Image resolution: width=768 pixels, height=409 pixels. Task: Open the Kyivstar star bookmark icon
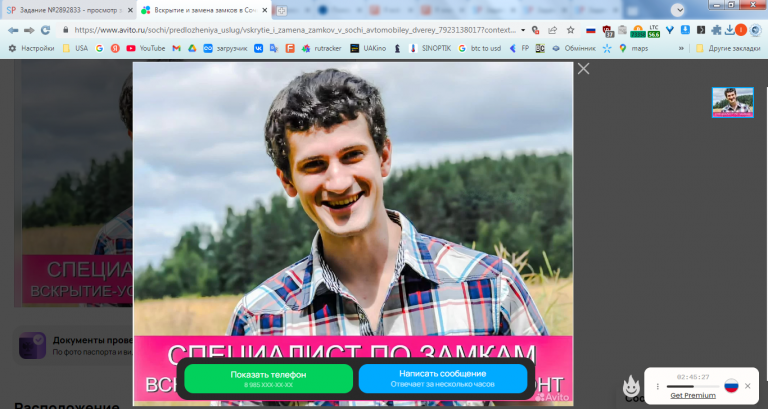(607, 48)
